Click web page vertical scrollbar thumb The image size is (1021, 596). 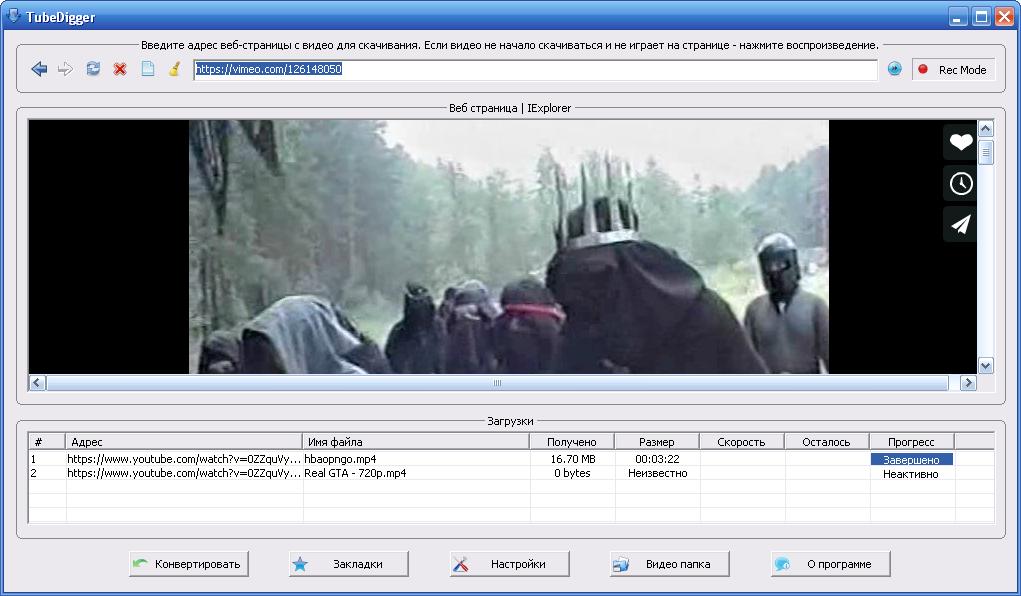(x=985, y=152)
